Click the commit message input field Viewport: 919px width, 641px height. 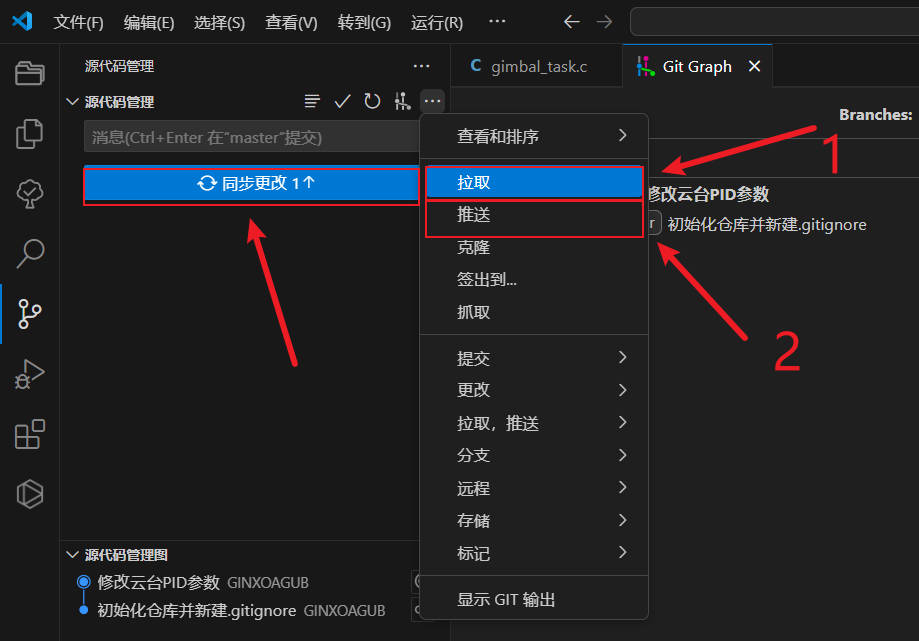250,137
